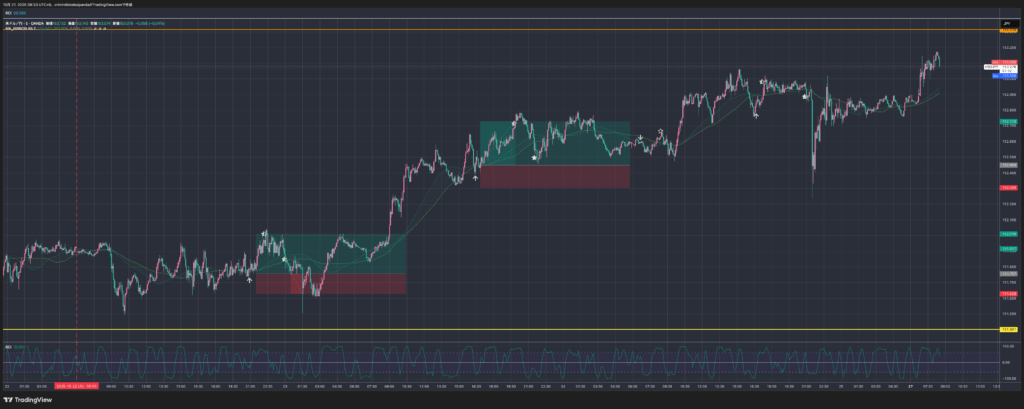This screenshot has height=409, width=1024.
Task: Click the second long position's green profit zone
Action: tap(570, 143)
